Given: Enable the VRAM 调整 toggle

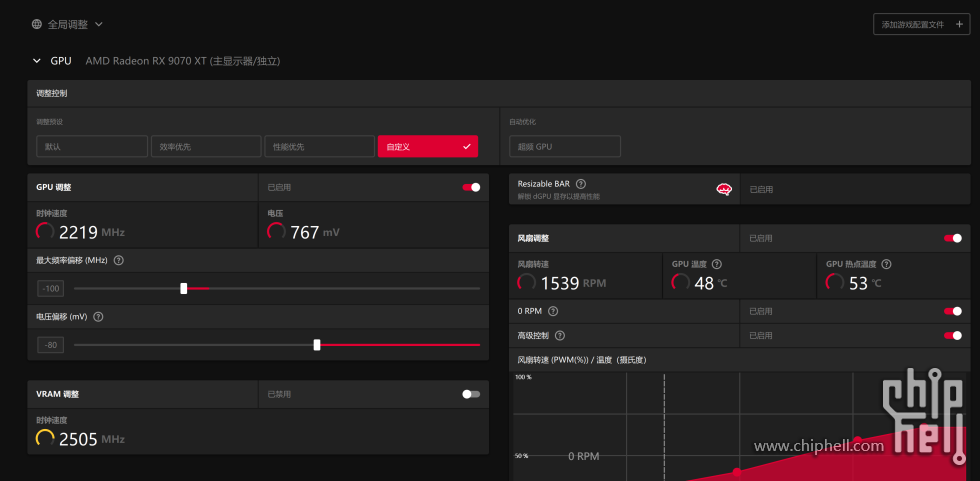Looking at the screenshot, I should (x=471, y=394).
